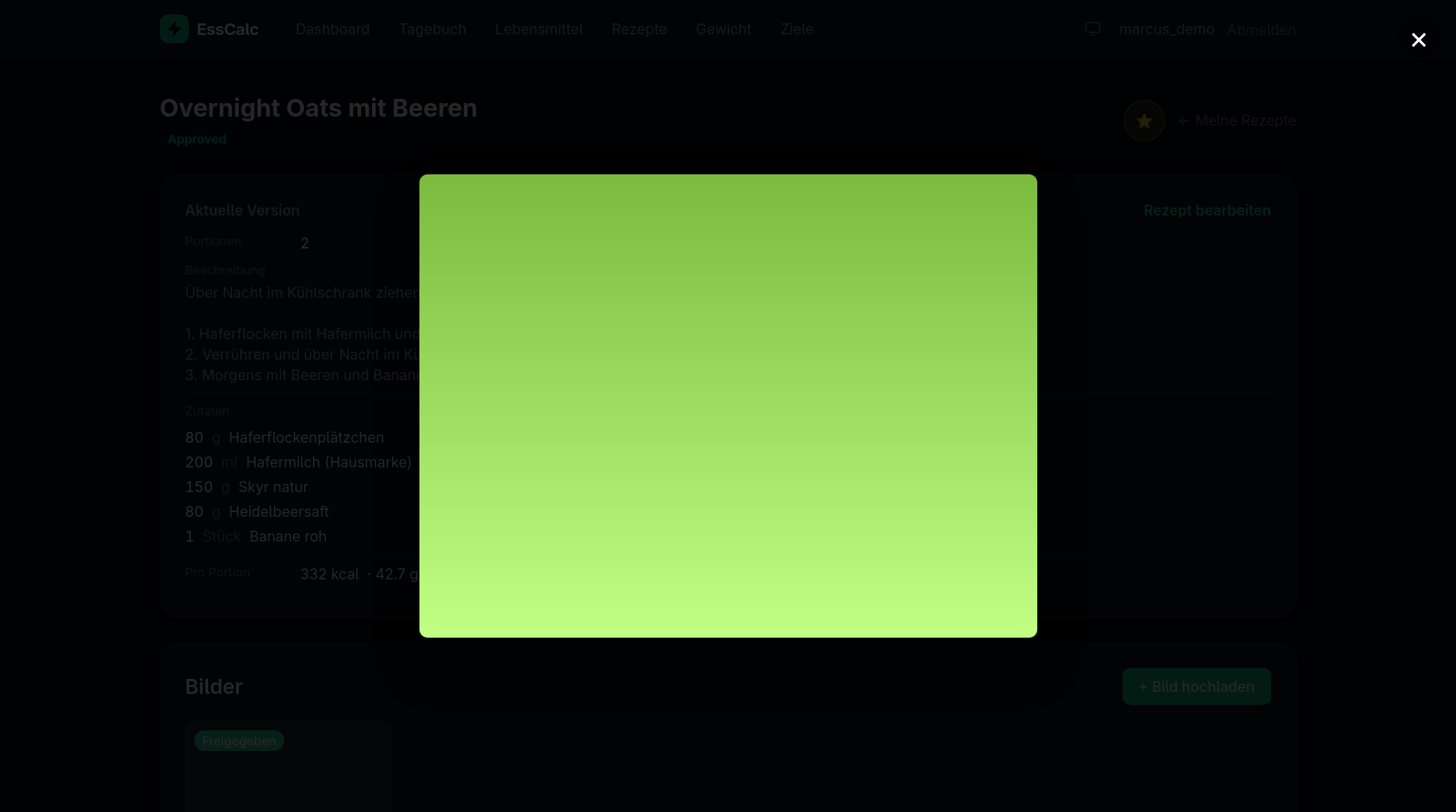Click the Freigegeben badge on the image
Screen dimensions: 1456x812
click(239, 741)
